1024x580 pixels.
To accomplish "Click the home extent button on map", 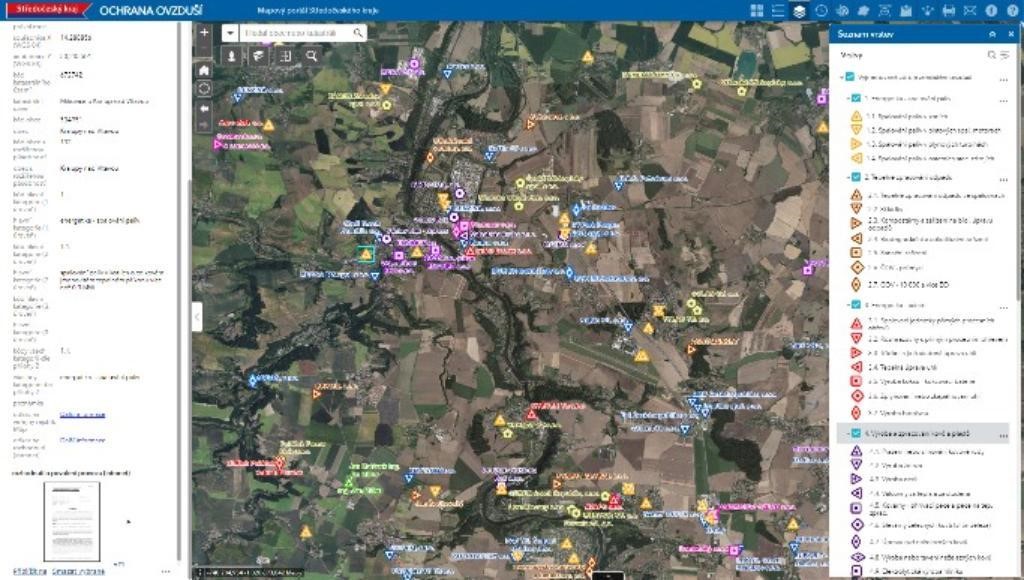I will (204, 71).
